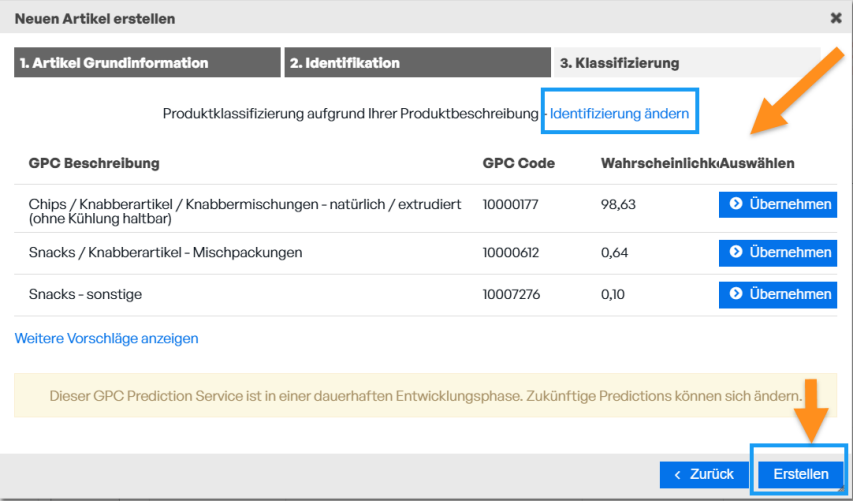Click the Auswählen column header
This screenshot has width=853, height=501.
[757, 163]
